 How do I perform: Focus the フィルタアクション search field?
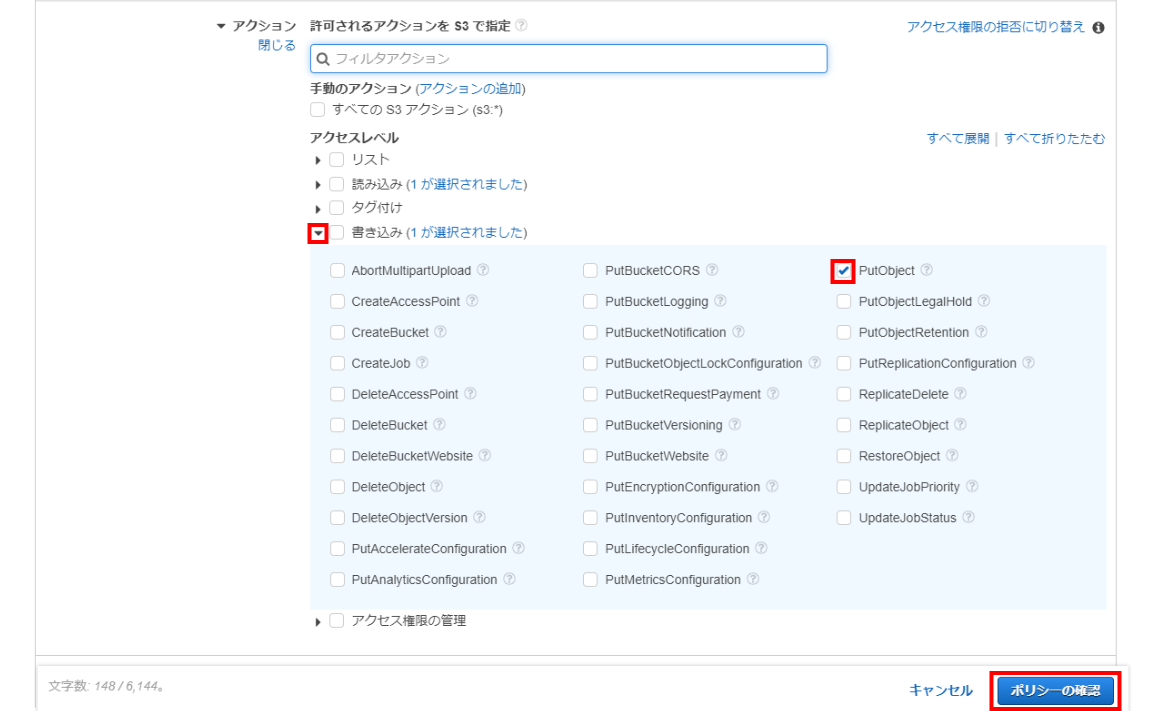coord(568,59)
